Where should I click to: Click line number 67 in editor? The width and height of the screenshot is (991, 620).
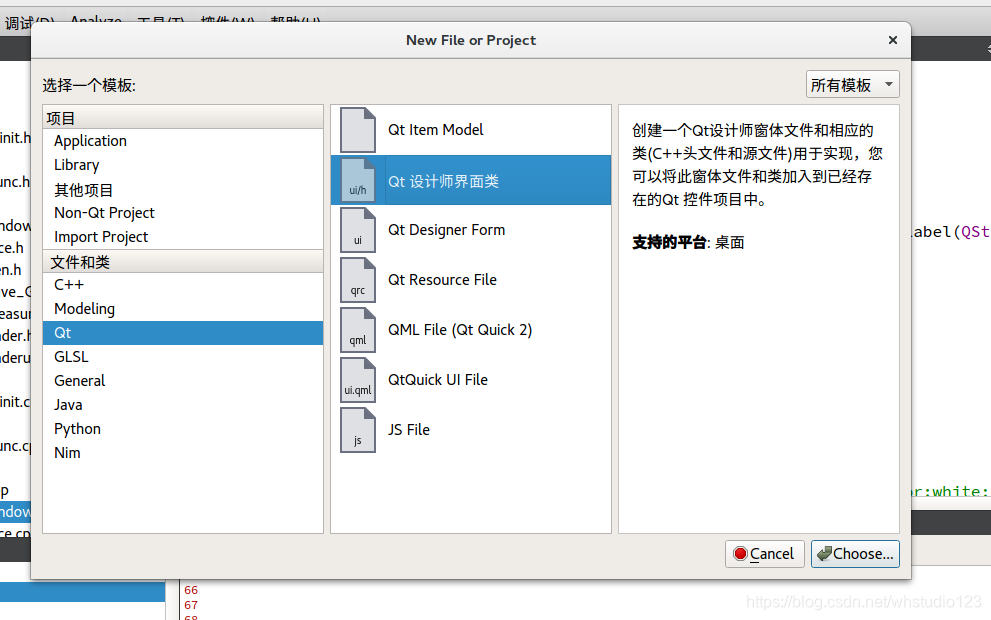pos(191,605)
